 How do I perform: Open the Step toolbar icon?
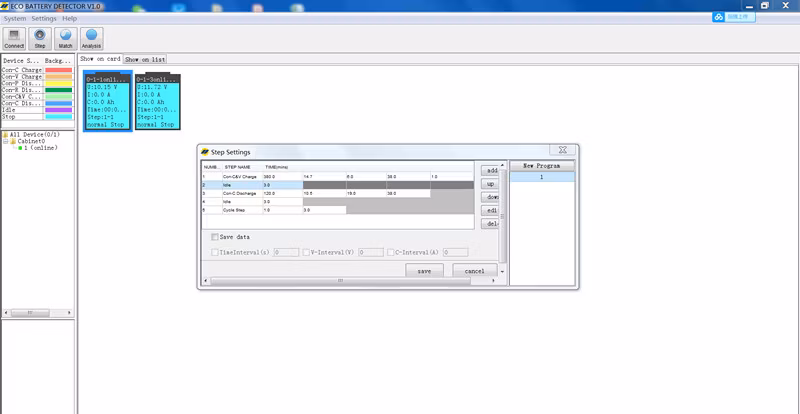pos(40,38)
